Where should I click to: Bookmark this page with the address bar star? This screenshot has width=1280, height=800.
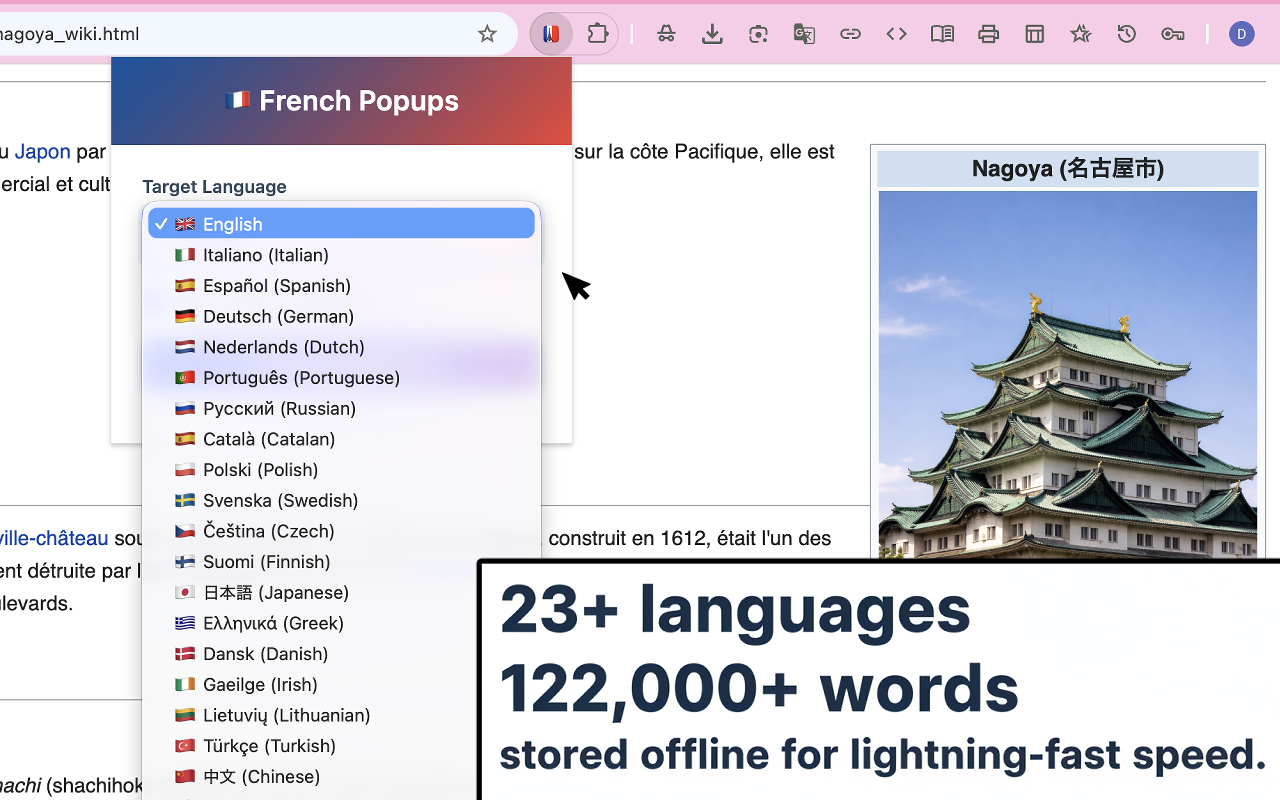coord(487,34)
